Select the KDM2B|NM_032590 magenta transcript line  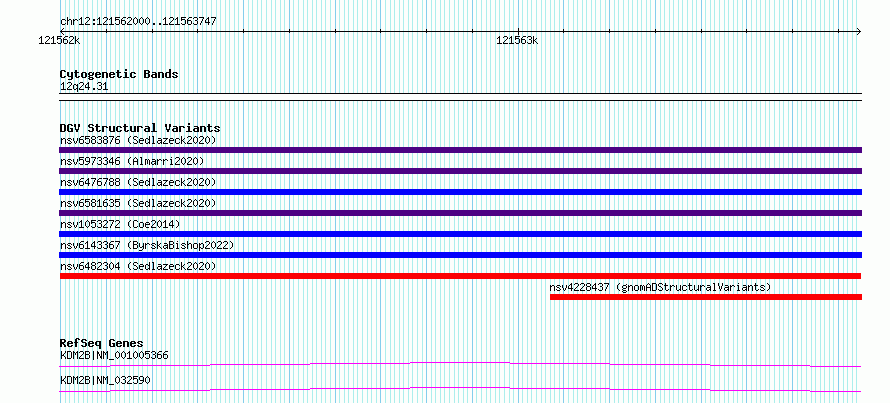(460, 389)
